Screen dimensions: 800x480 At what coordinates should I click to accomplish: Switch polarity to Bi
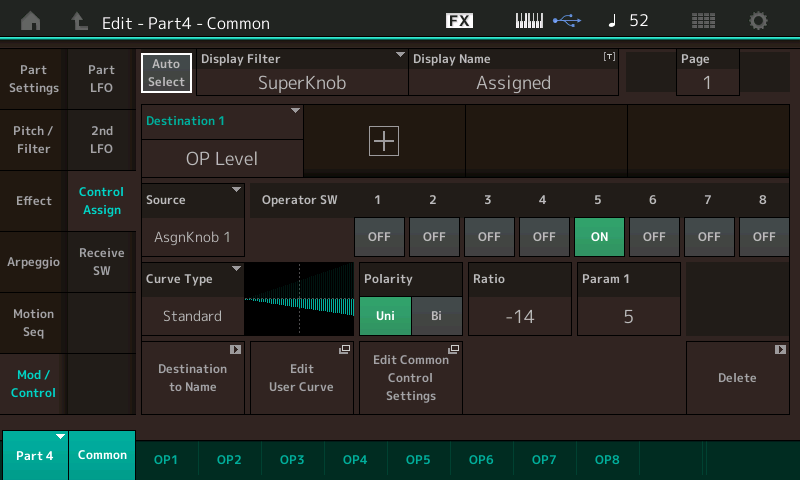[x=437, y=316]
